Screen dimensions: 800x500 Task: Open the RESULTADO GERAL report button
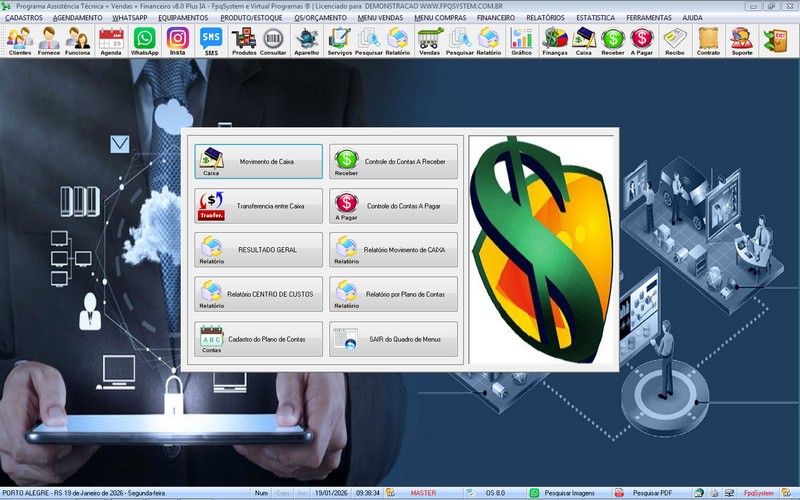click(x=258, y=250)
